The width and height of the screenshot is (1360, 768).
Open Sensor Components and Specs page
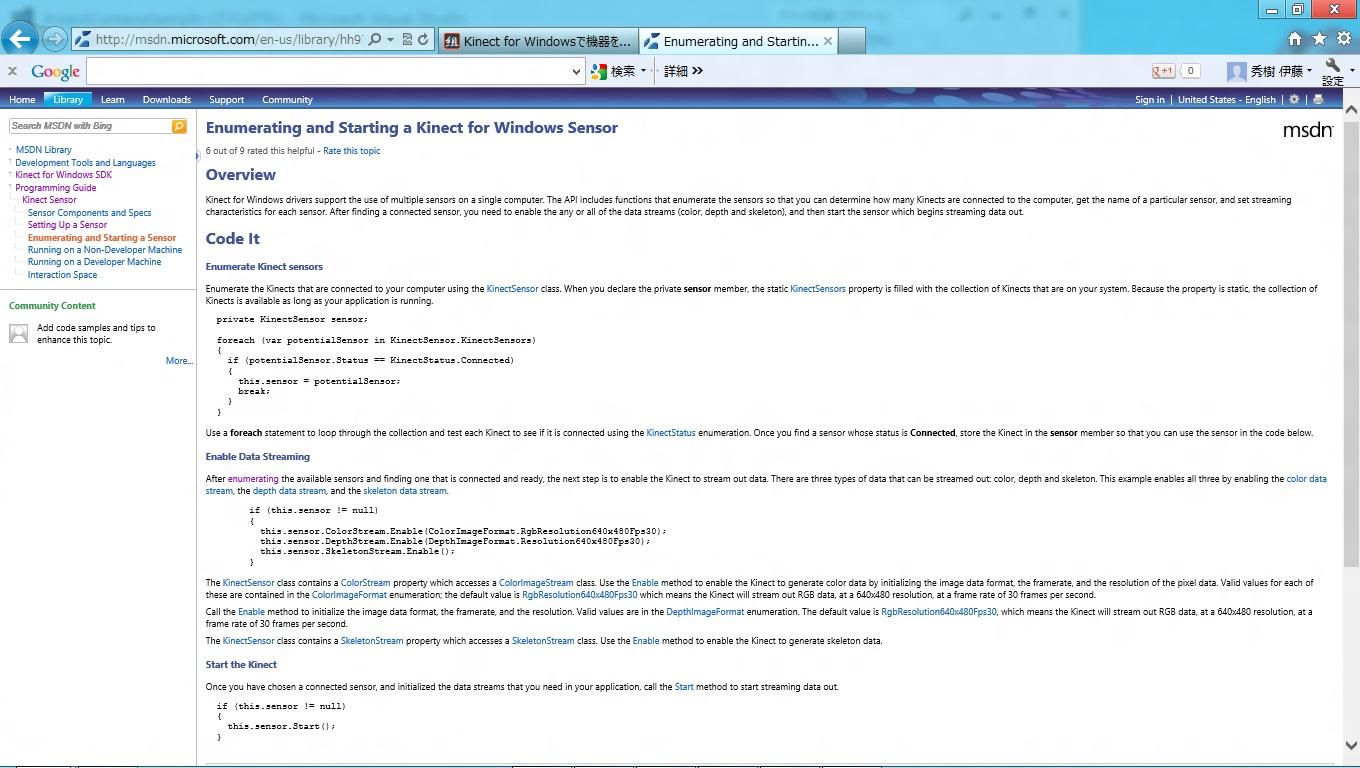[x=90, y=213]
